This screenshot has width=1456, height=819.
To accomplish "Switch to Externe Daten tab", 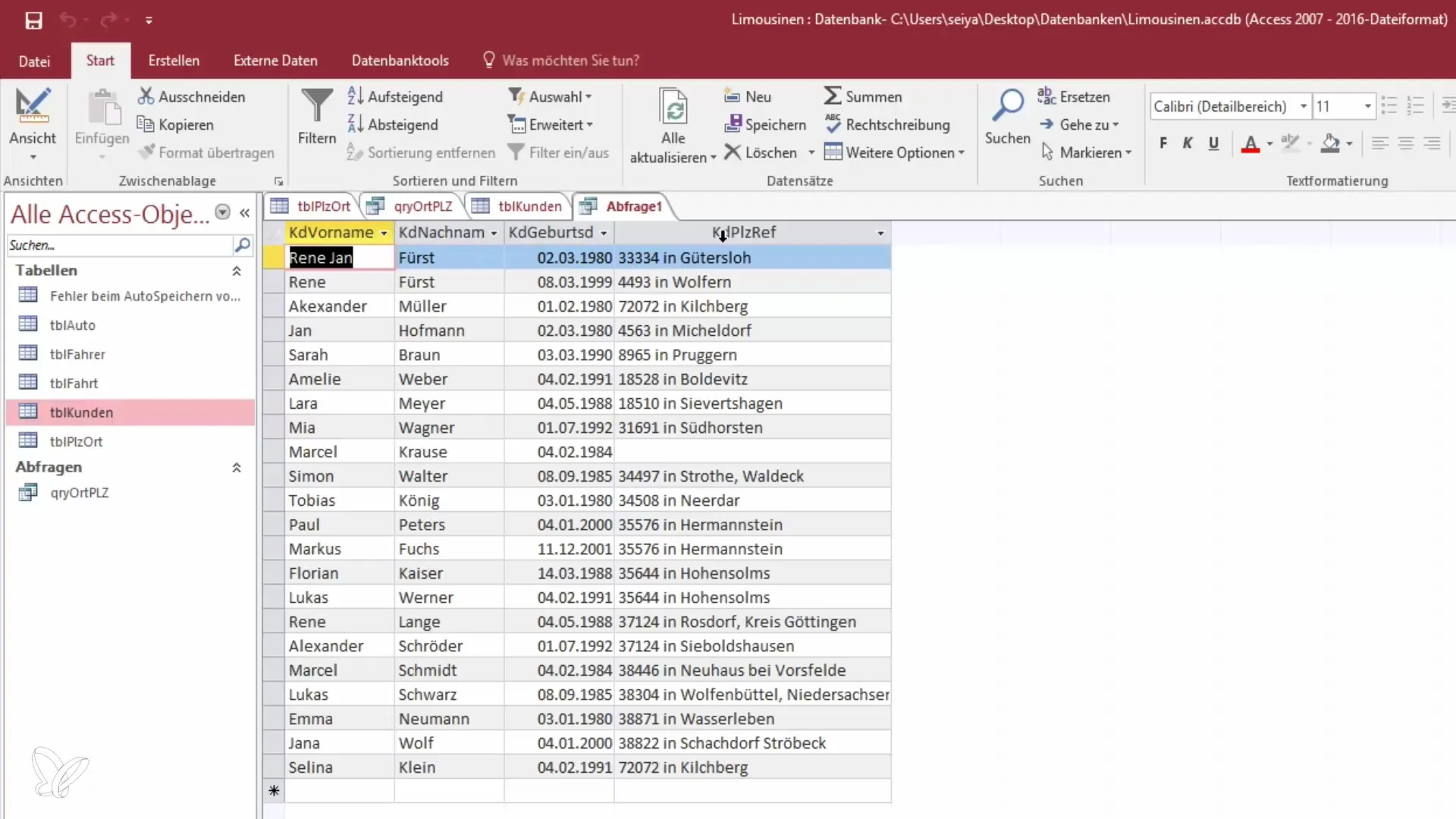I will coord(275,61).
